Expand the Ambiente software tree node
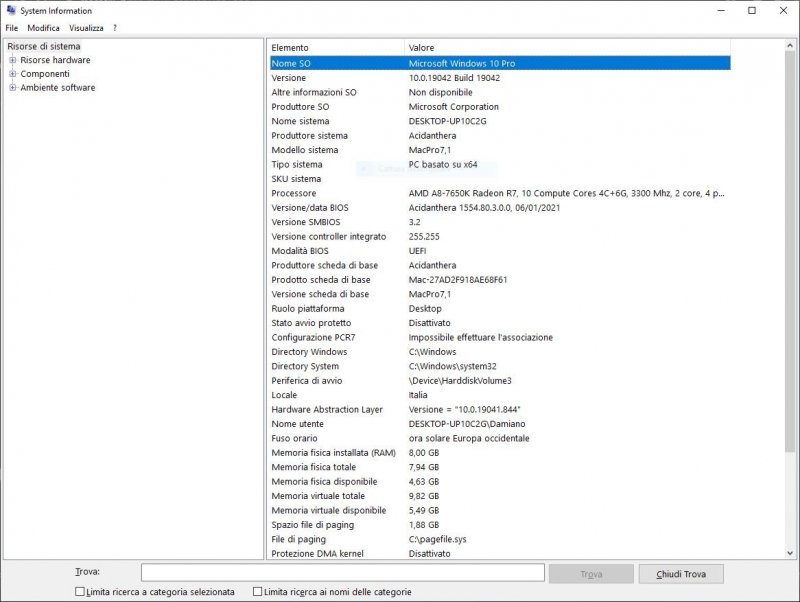Screen dimensions: 800x602 pos(13,88)
